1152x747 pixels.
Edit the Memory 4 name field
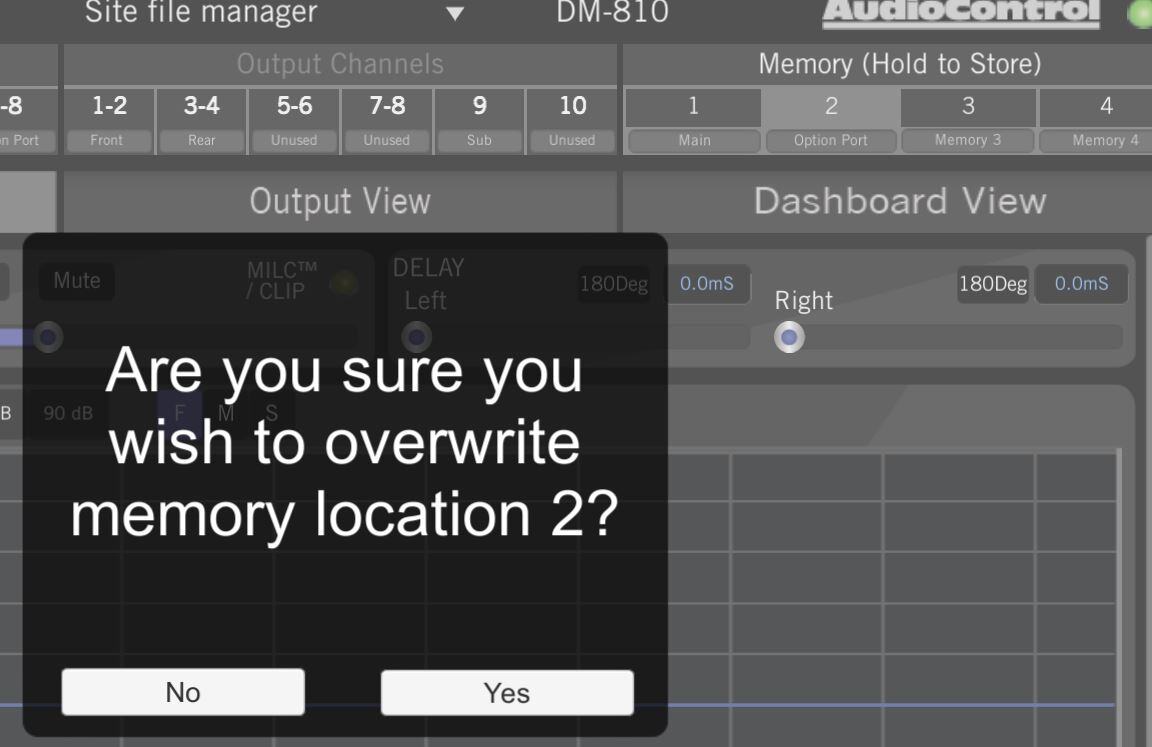pyautogui.click(x=1097, y=140)
